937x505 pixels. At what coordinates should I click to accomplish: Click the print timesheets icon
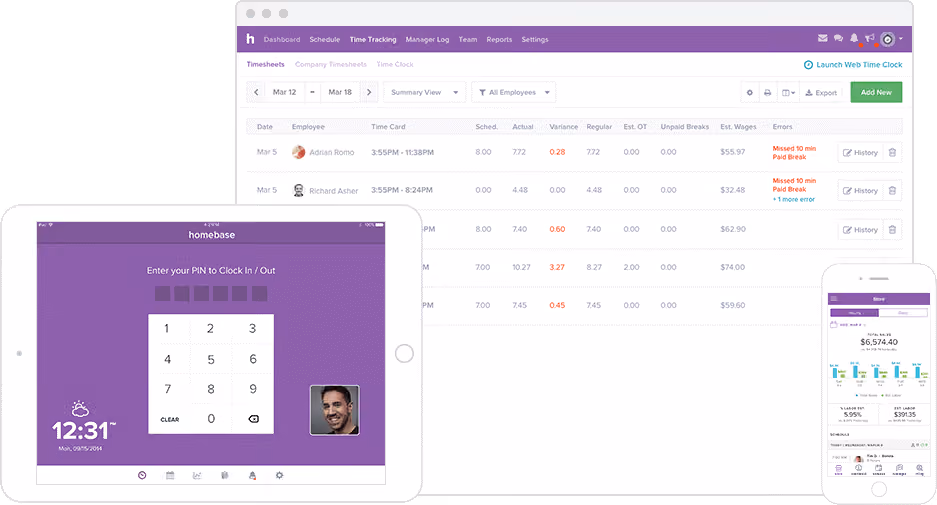[x=767, y=93]
